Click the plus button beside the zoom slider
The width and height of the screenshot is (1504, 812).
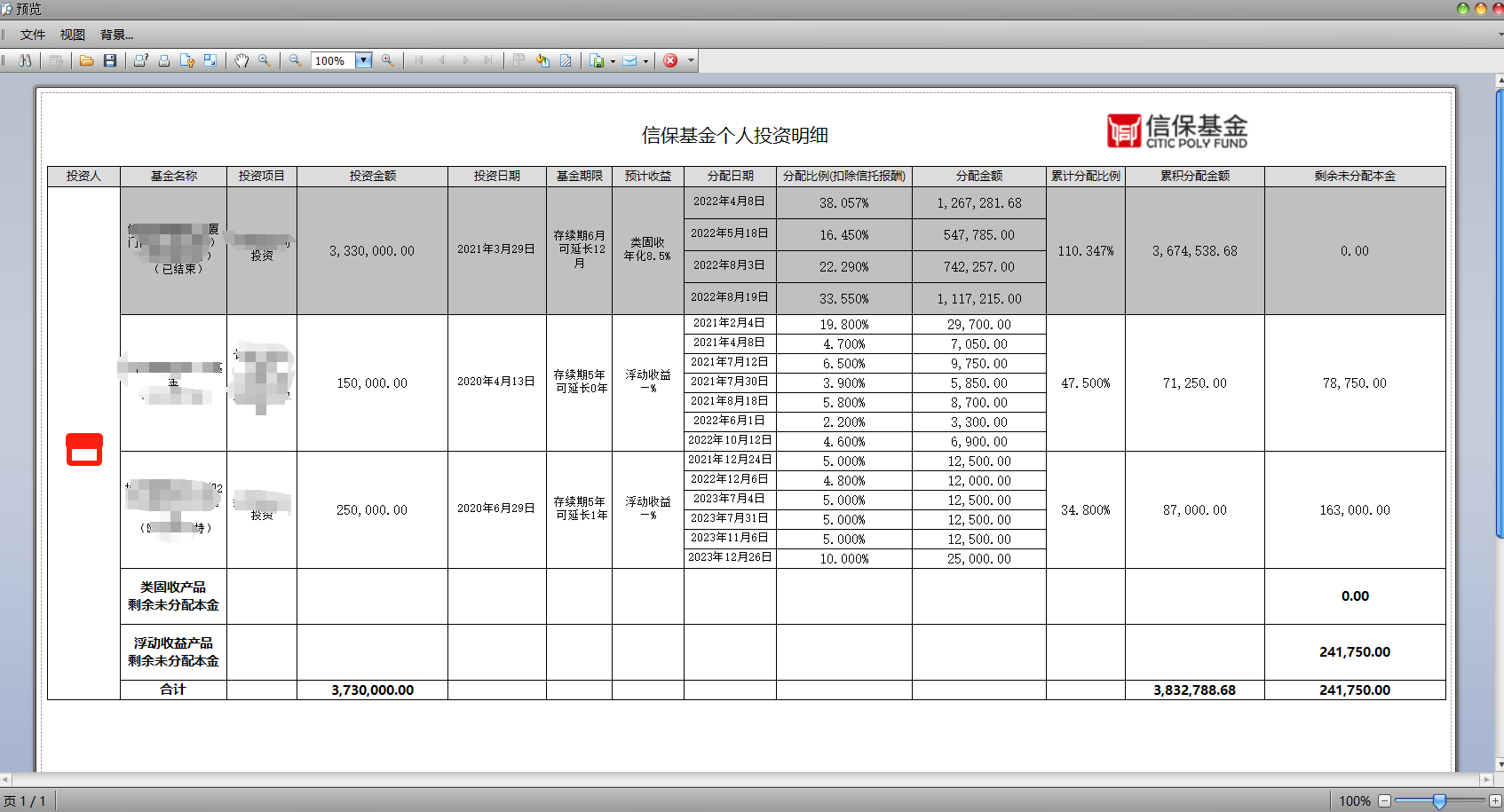coord(1495,800)
